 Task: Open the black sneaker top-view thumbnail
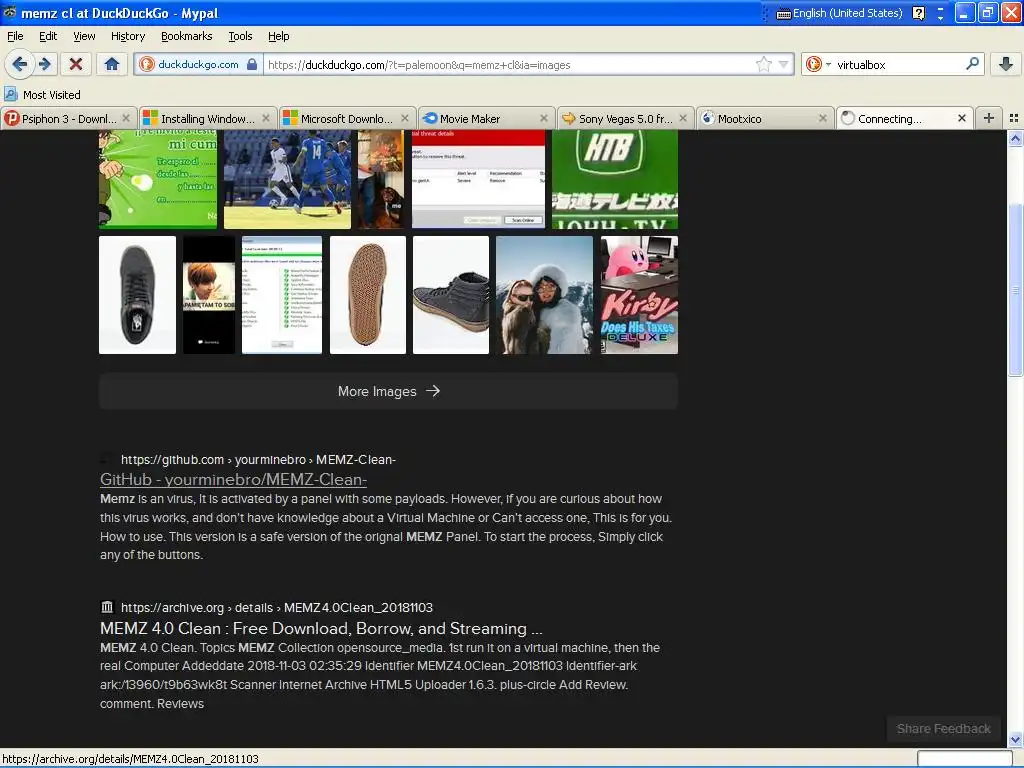(x=137, y=295)
